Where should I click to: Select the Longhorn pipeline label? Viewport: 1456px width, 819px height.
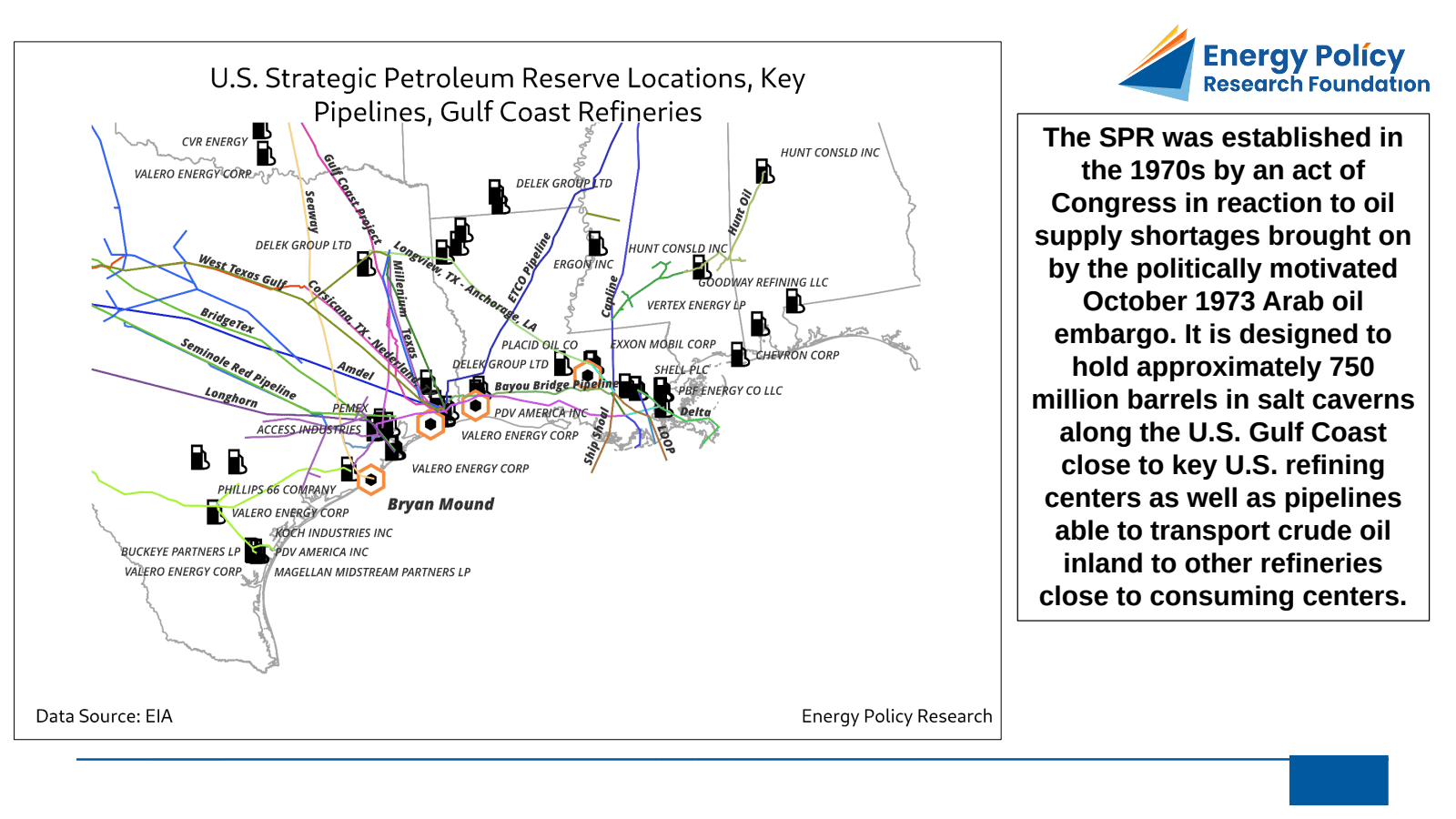click(x=231, y=397)
